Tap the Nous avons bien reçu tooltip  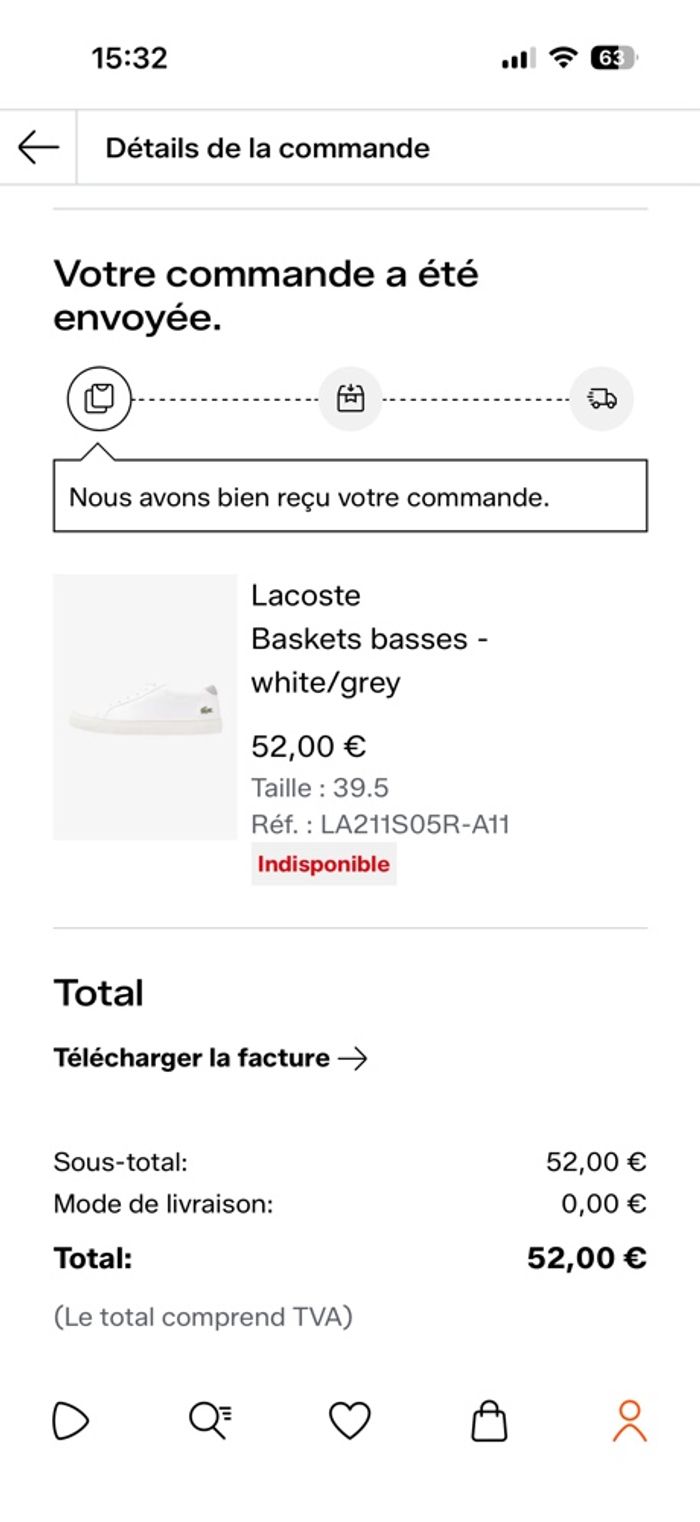point(350,497)
